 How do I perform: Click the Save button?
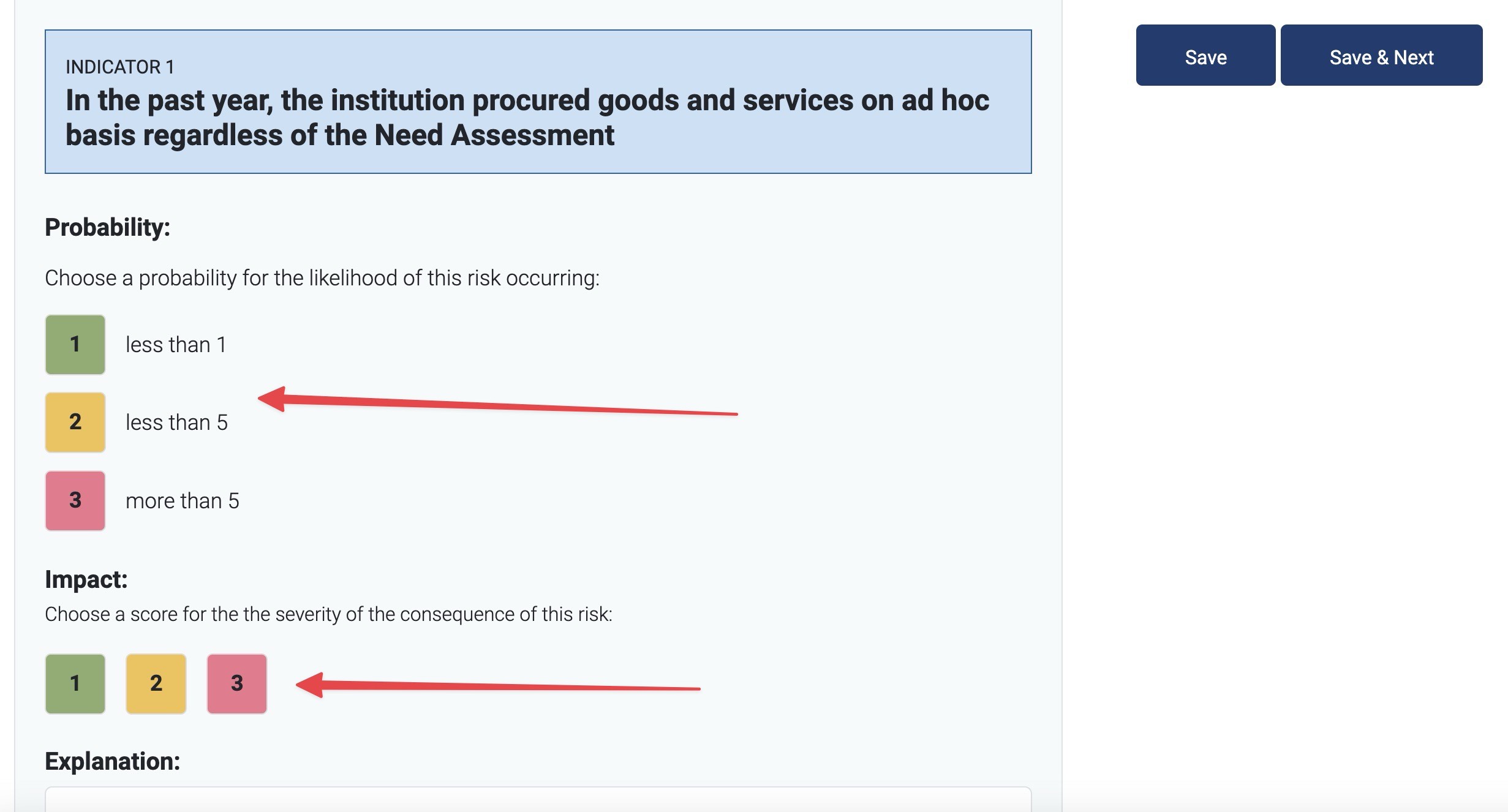tap(1205, 56)
